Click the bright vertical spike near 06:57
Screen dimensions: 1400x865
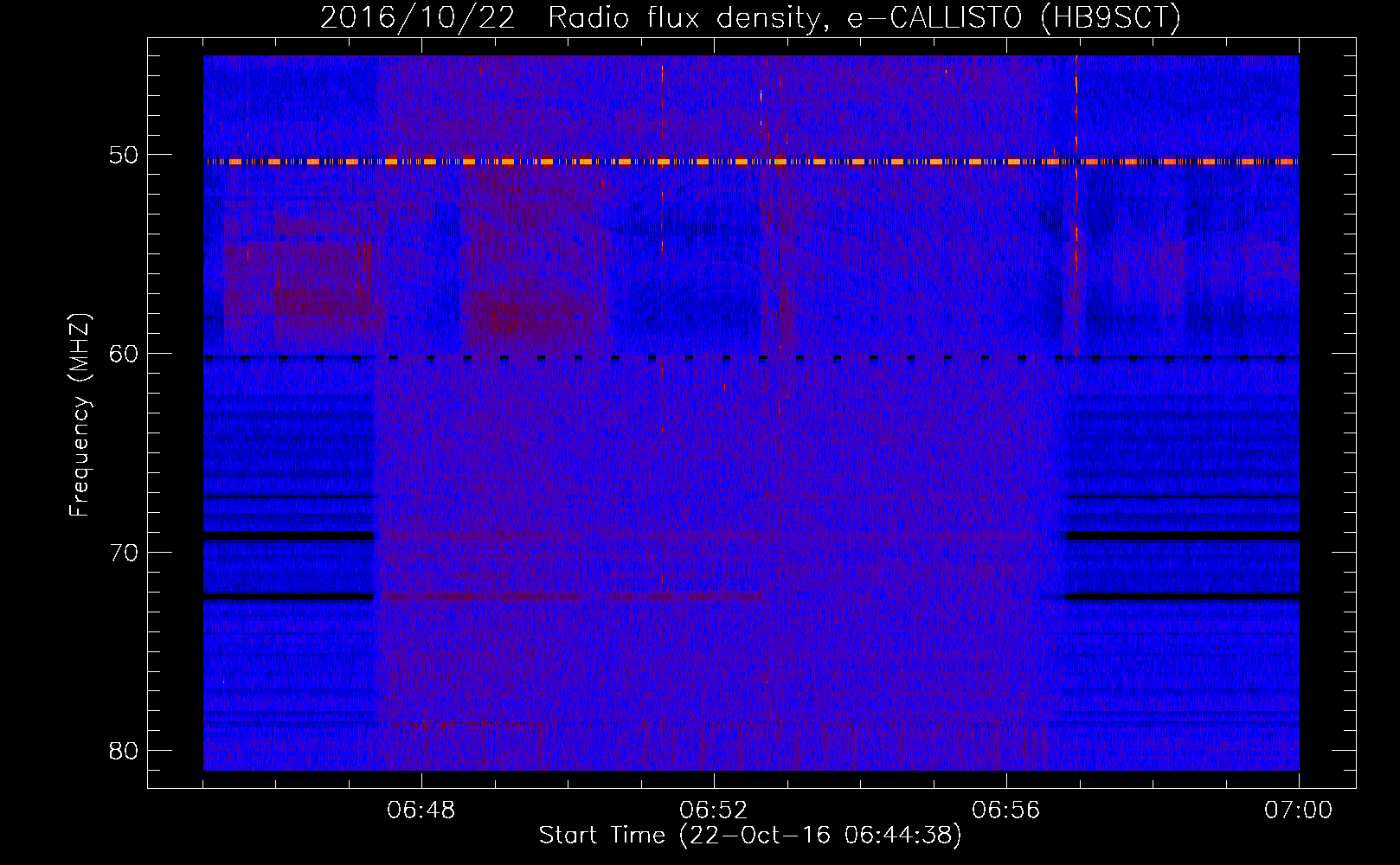coord(1076,206)
